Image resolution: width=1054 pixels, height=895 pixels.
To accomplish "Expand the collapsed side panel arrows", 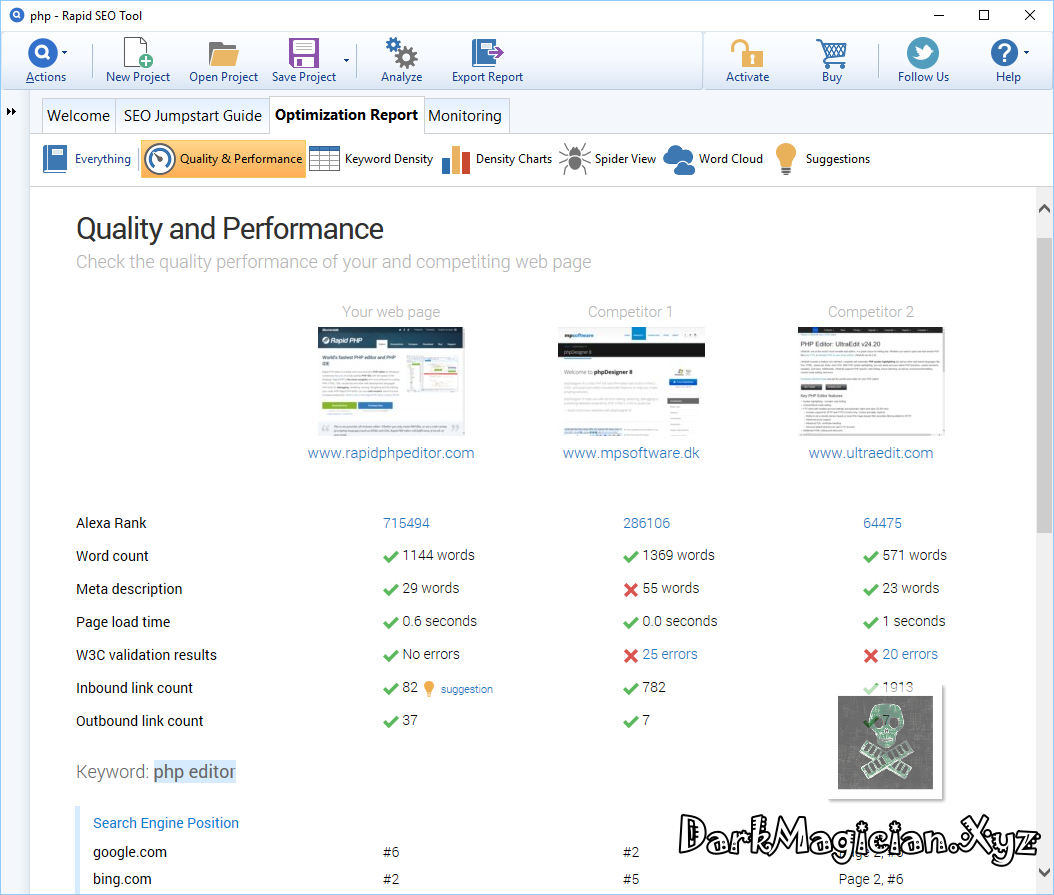I will point(11,112).
